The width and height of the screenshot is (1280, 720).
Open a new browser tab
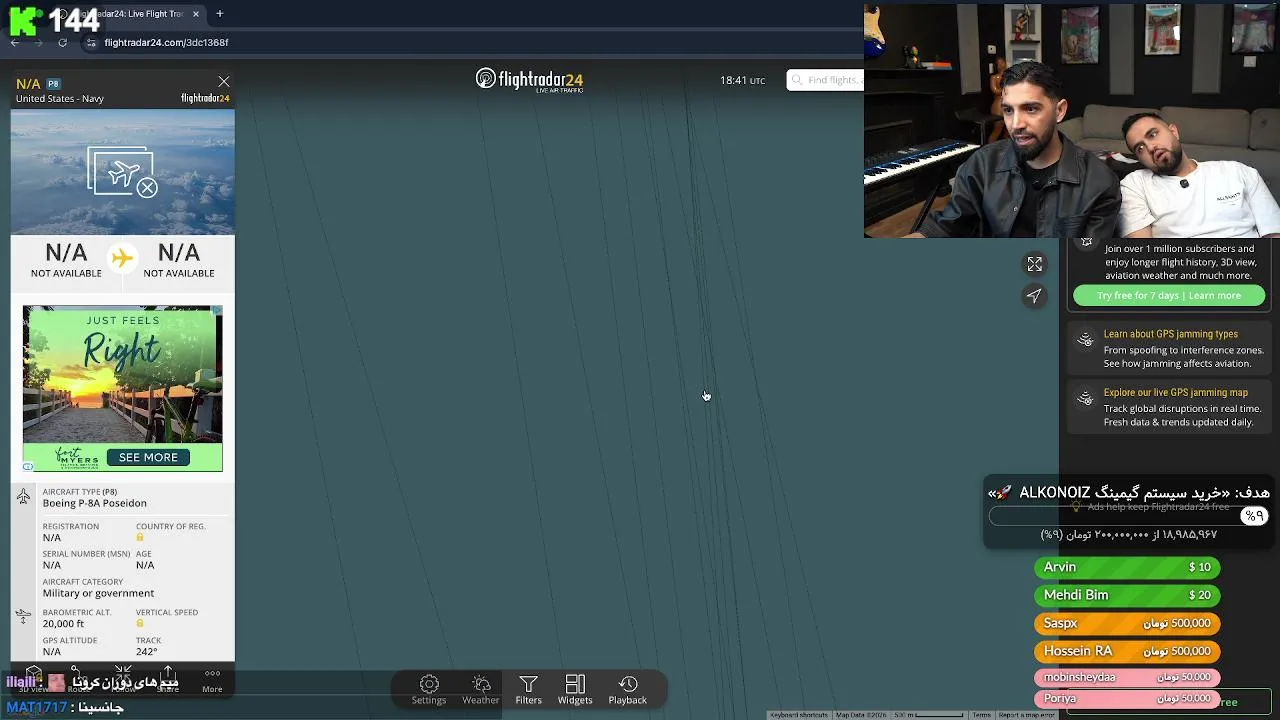coord(219,14)
